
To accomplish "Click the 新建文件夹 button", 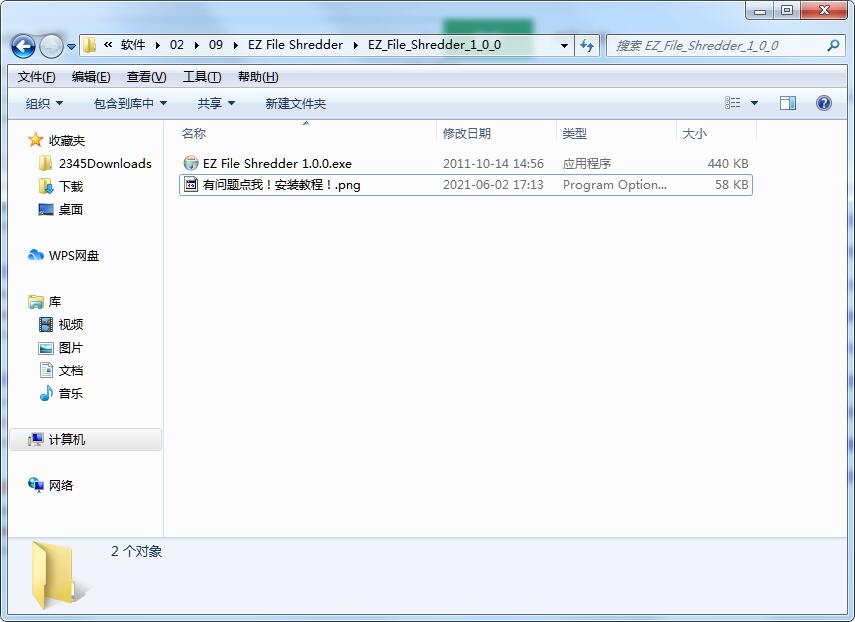I will point(296,104).
